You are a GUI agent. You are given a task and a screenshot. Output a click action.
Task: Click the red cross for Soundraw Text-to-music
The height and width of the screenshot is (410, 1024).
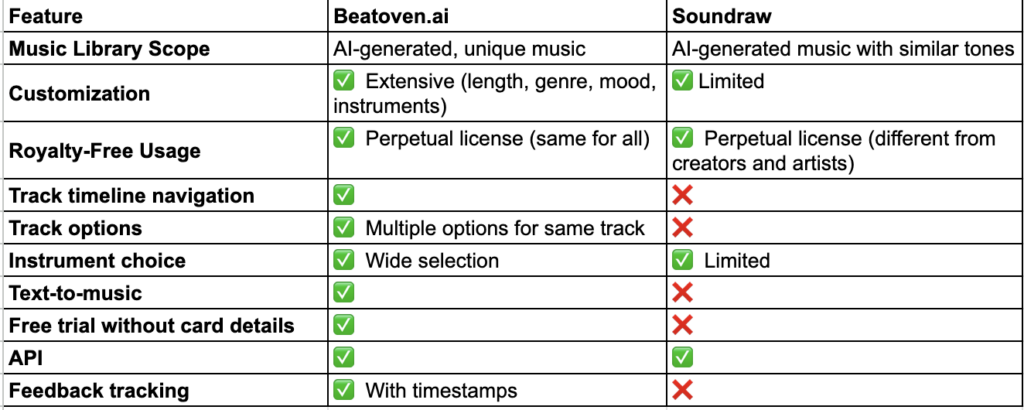click(684, 293)
